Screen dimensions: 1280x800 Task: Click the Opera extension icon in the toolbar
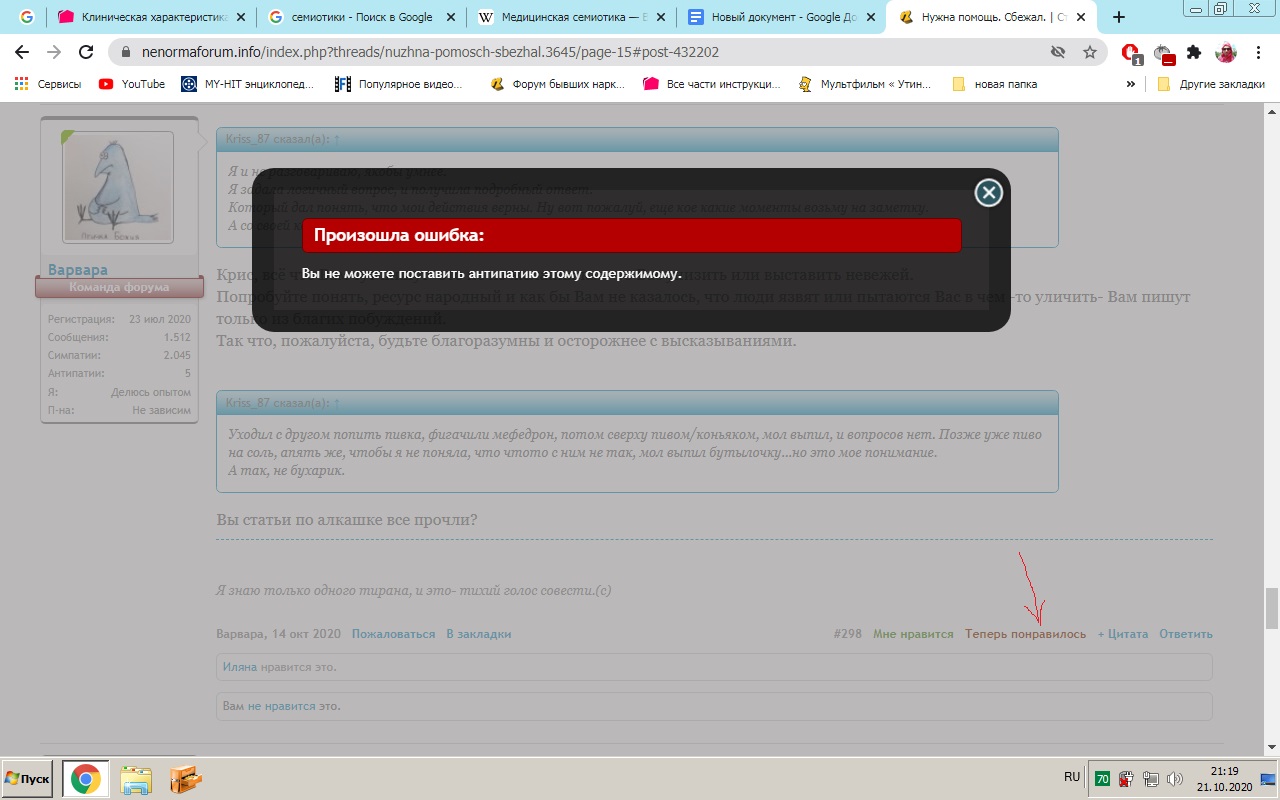(x=1130, y=52)
